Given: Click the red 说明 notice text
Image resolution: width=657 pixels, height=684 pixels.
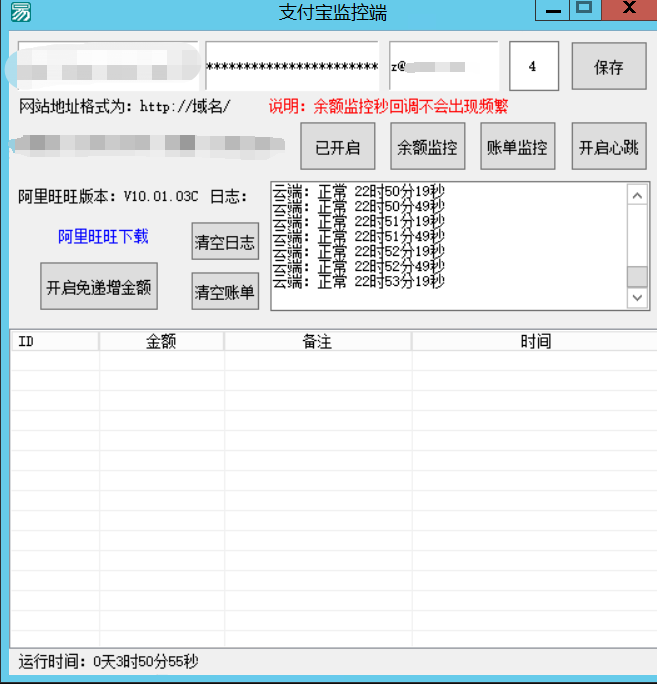Looking at the screenshot, I should pyautogui.click(x=388, y=106).
